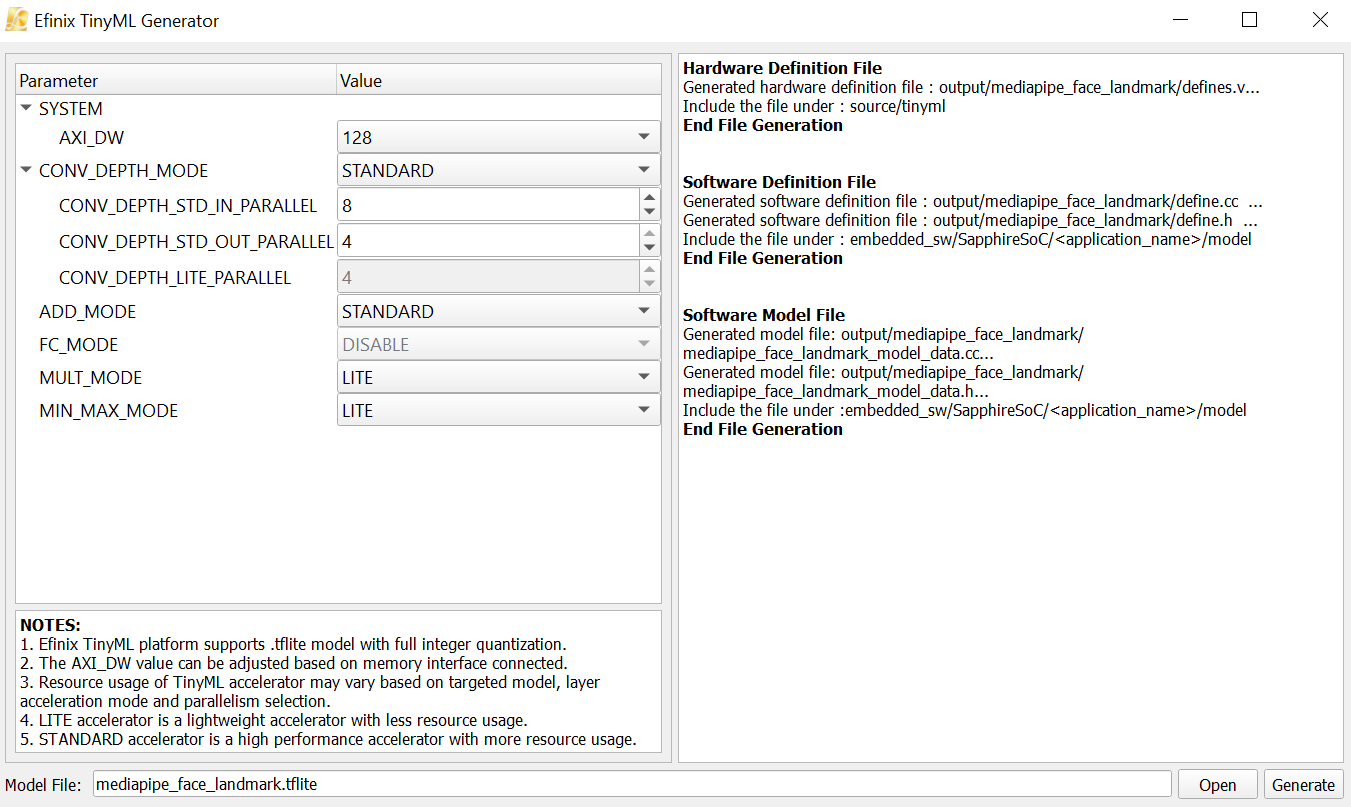Open the CONV_DEPTH_MODE dropdown
Image resolution: width=1351 pixels, height=807 pixels.
[643, 171]
